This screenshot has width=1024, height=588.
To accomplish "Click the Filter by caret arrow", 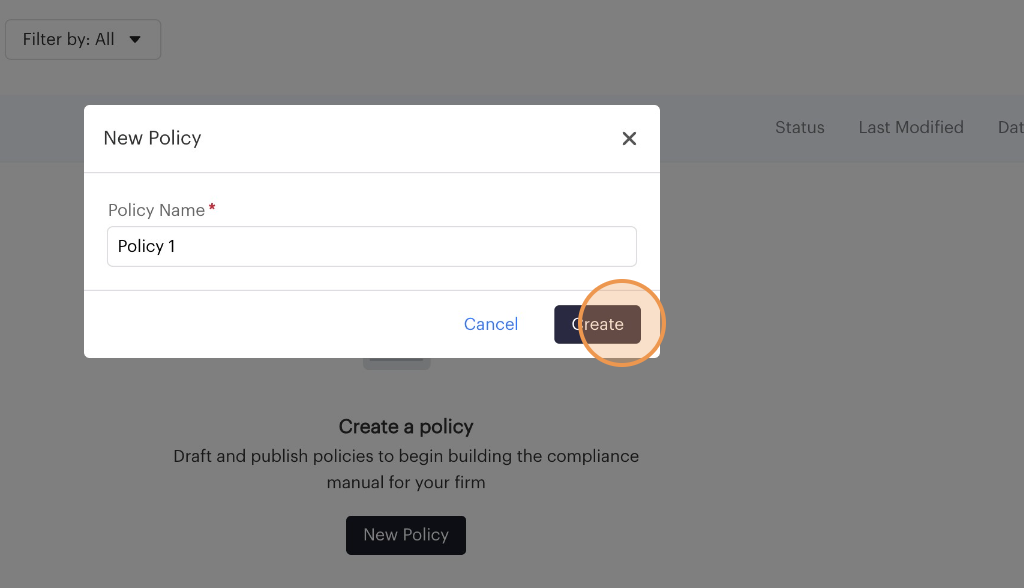I will 135,40.
